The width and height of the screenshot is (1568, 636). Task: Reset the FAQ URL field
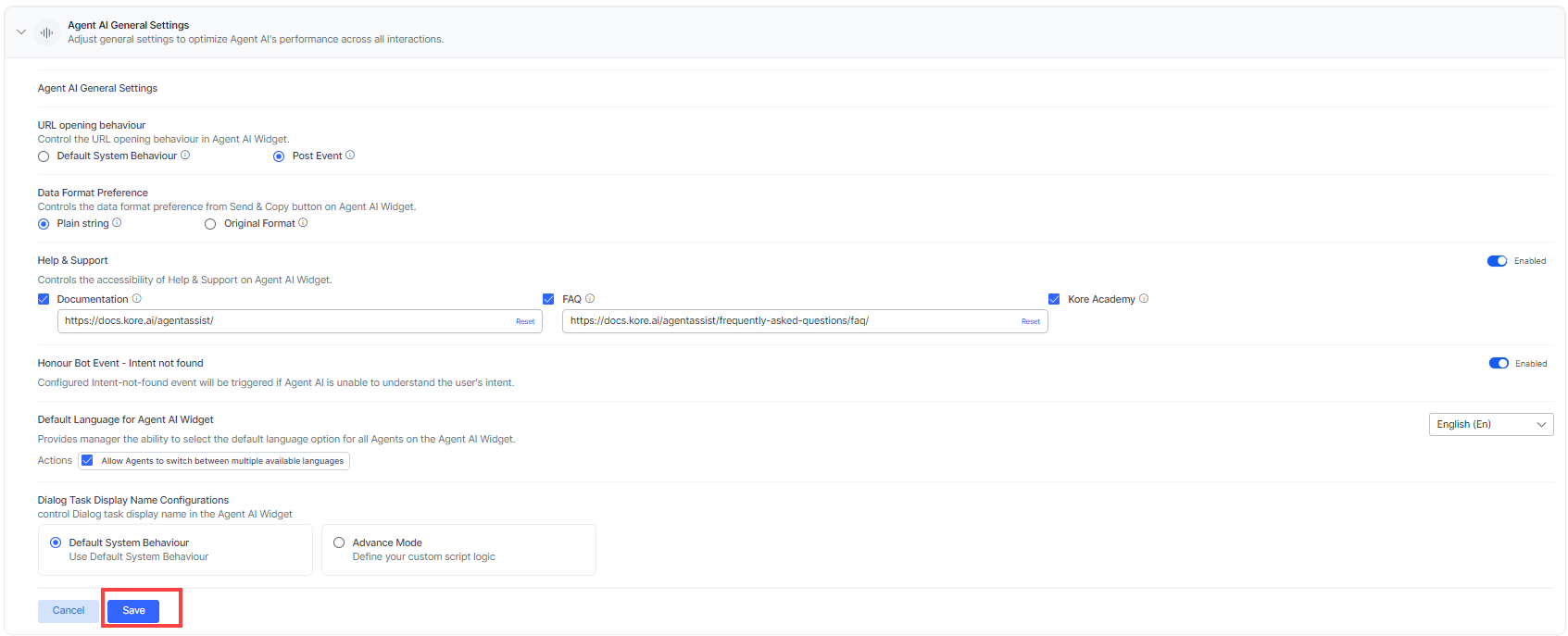pos(1030,321)
